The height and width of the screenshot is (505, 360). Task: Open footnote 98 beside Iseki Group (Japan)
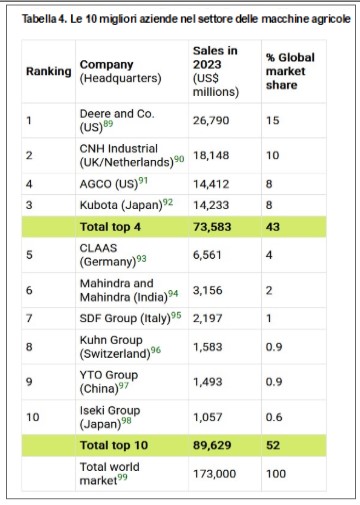click(x=126, y=421)
